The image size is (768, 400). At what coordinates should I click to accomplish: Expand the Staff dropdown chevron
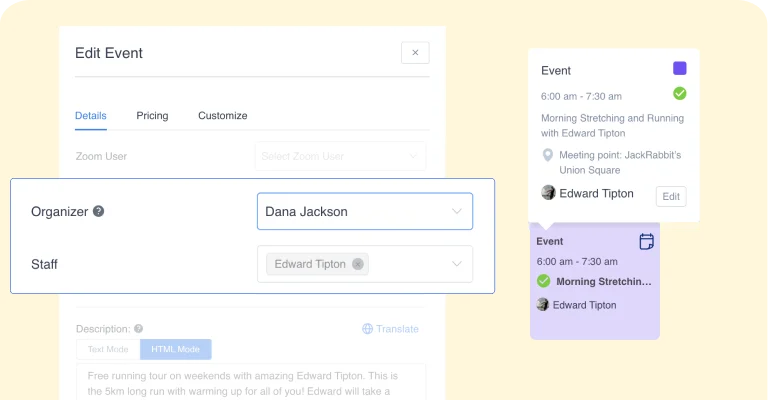pos(456,264)
